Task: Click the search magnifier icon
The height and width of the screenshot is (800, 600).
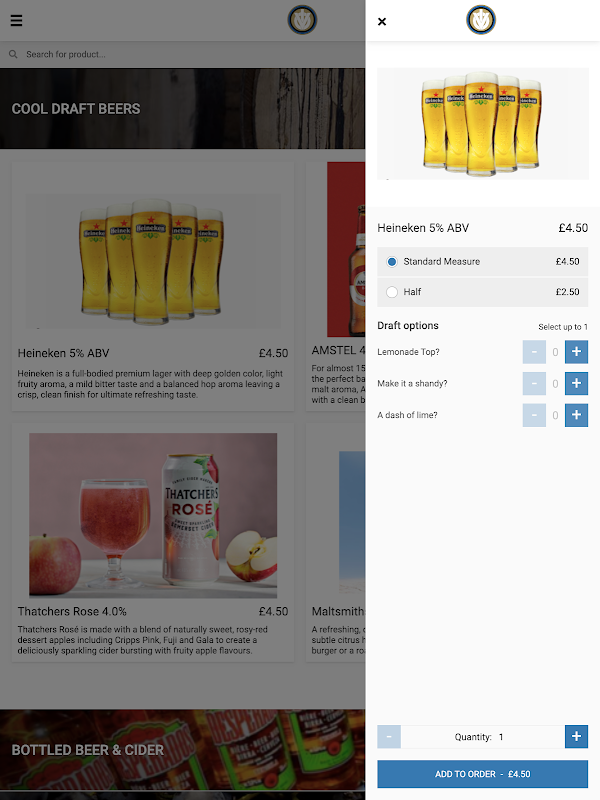Action: click(x=13, y=54)
